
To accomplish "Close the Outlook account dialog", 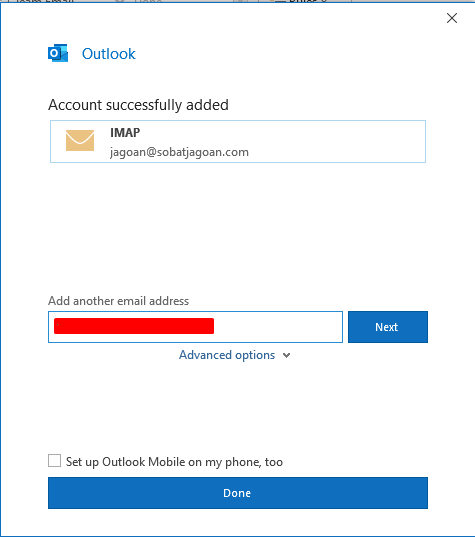I will coord(452,18).
